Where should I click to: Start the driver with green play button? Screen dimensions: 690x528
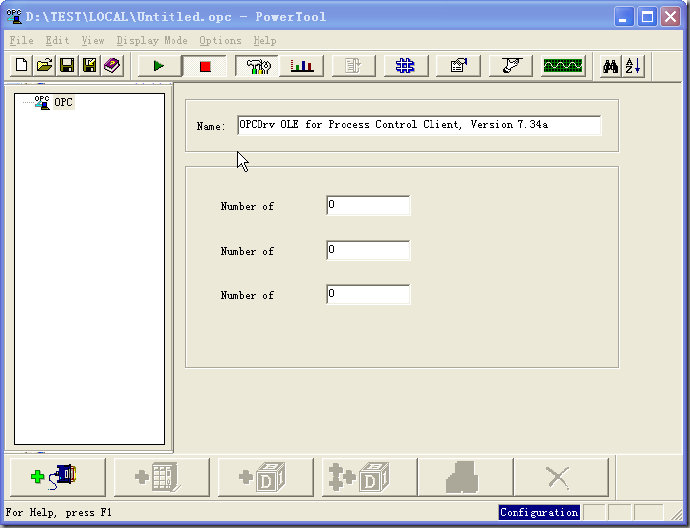pos(159,66)
